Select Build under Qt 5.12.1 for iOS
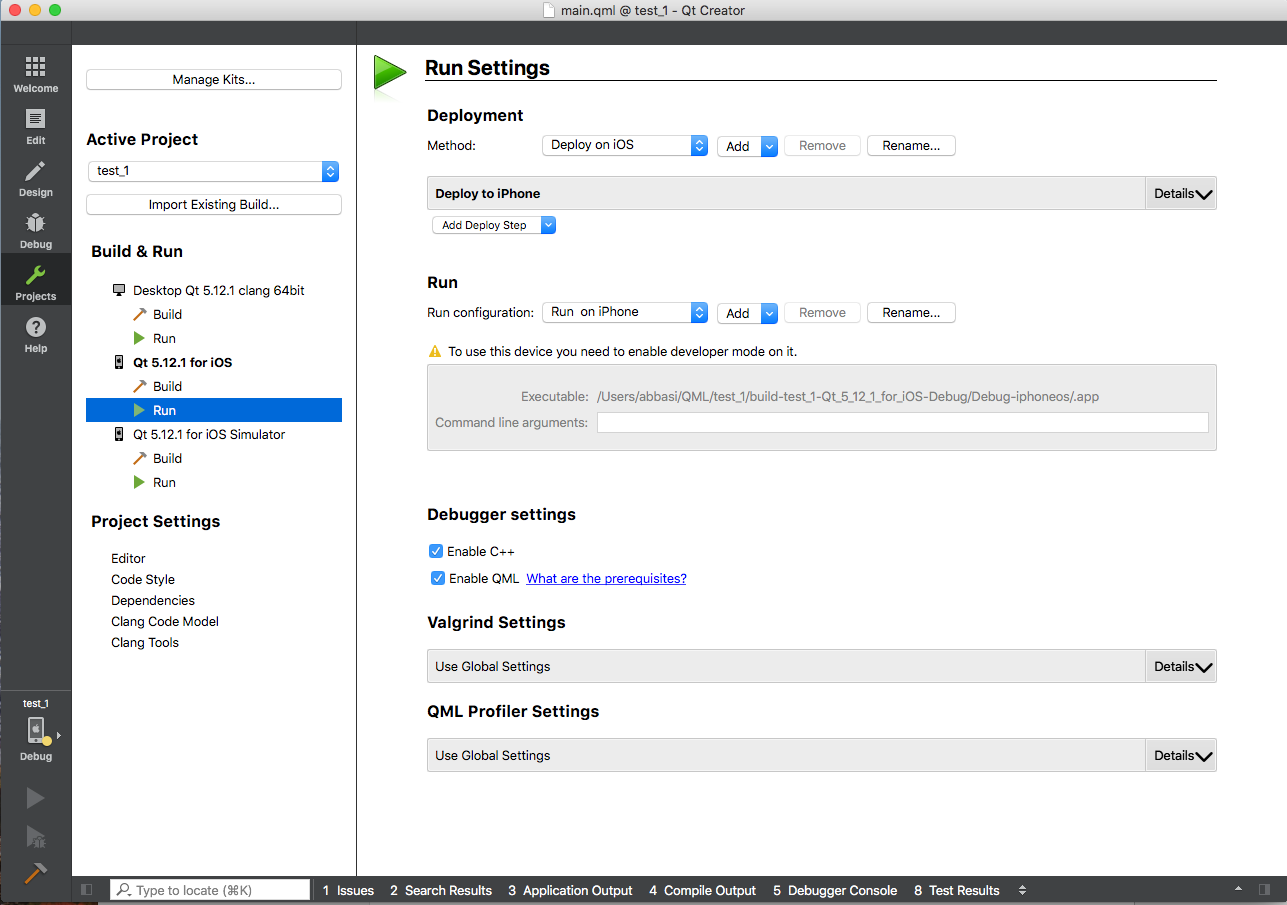The width and height of the screenshot is (1287, 905). [x=167, y=386]
